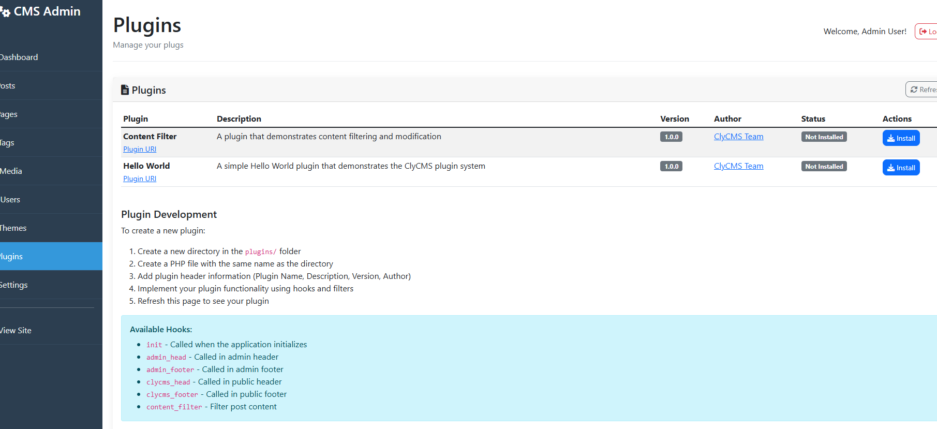Image resolution: width=937 pixels, height=429 pixels.
Task: Click the CMS Admin gears logo icon
Action: [x=4, y=13]
